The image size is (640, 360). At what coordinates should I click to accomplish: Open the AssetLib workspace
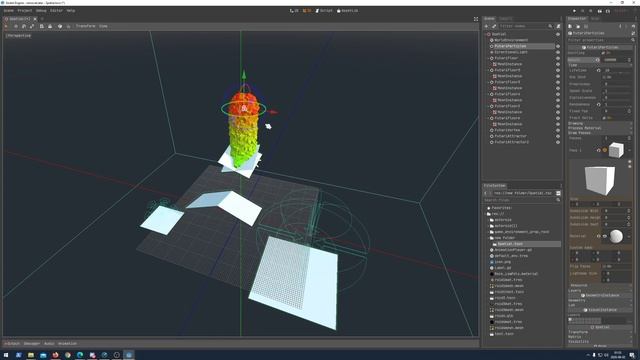(347, 11)
